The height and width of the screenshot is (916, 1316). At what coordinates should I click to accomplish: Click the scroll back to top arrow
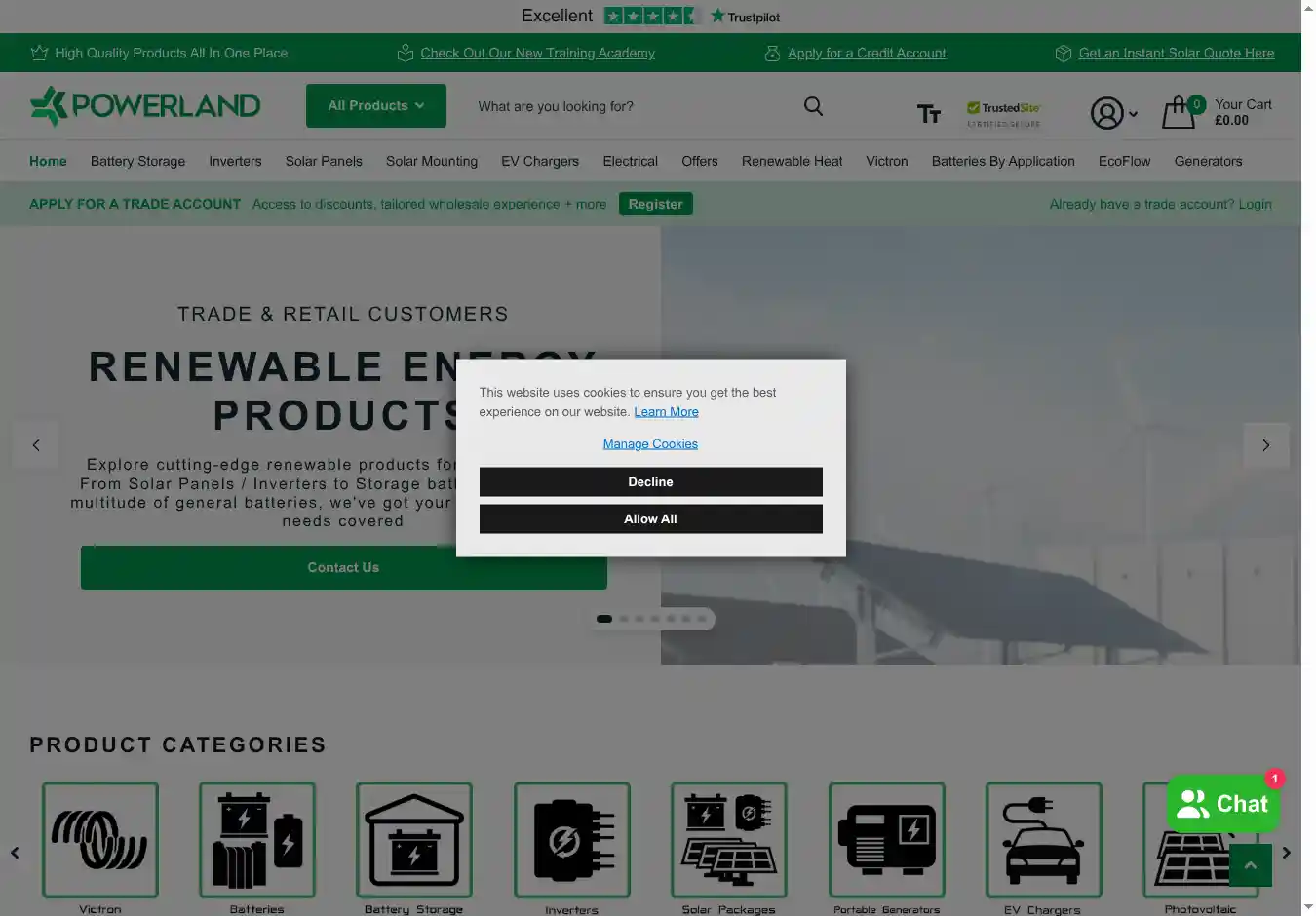coord(1250,865)
